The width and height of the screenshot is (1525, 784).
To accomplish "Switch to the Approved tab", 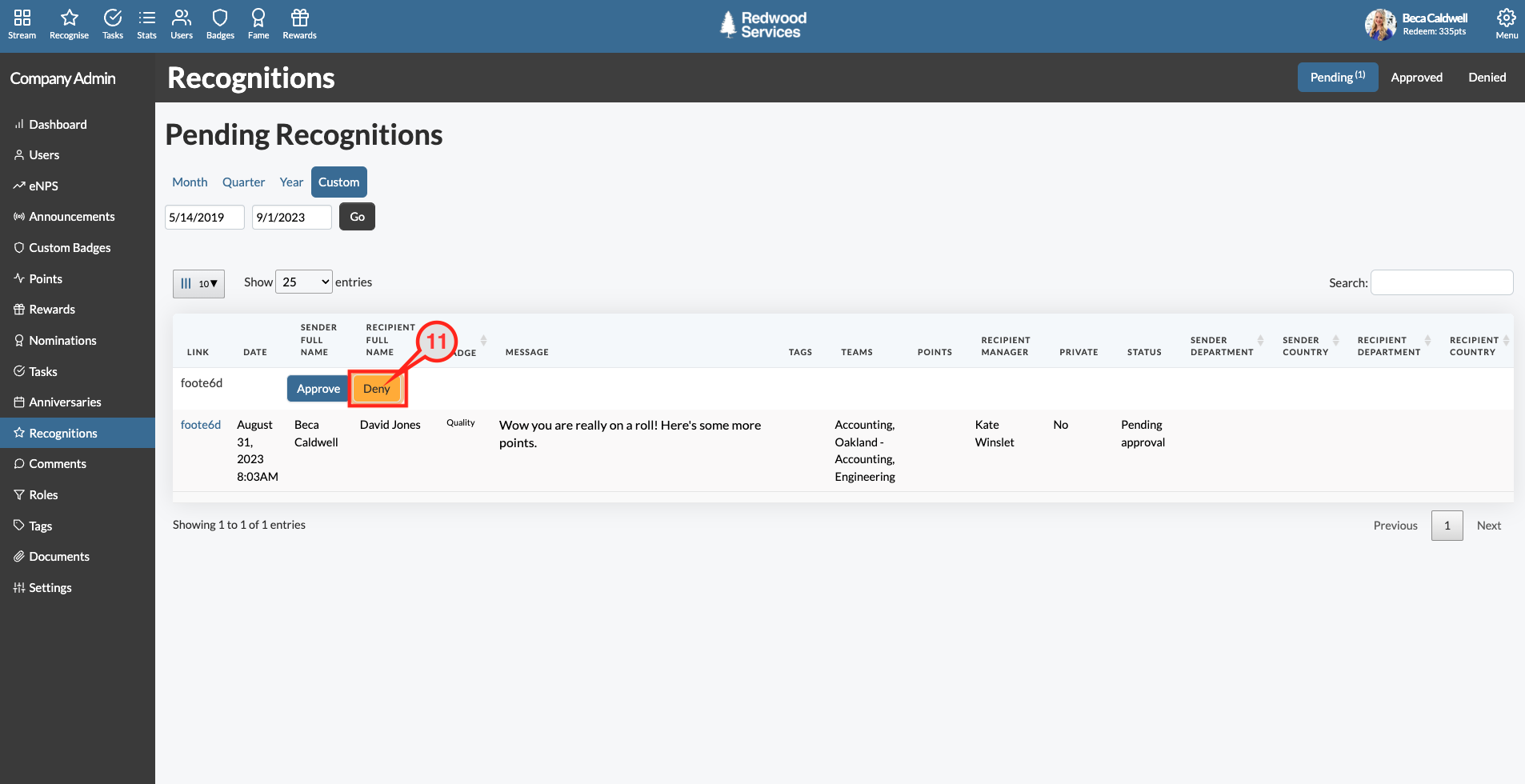I will (x=1416, y=77).
